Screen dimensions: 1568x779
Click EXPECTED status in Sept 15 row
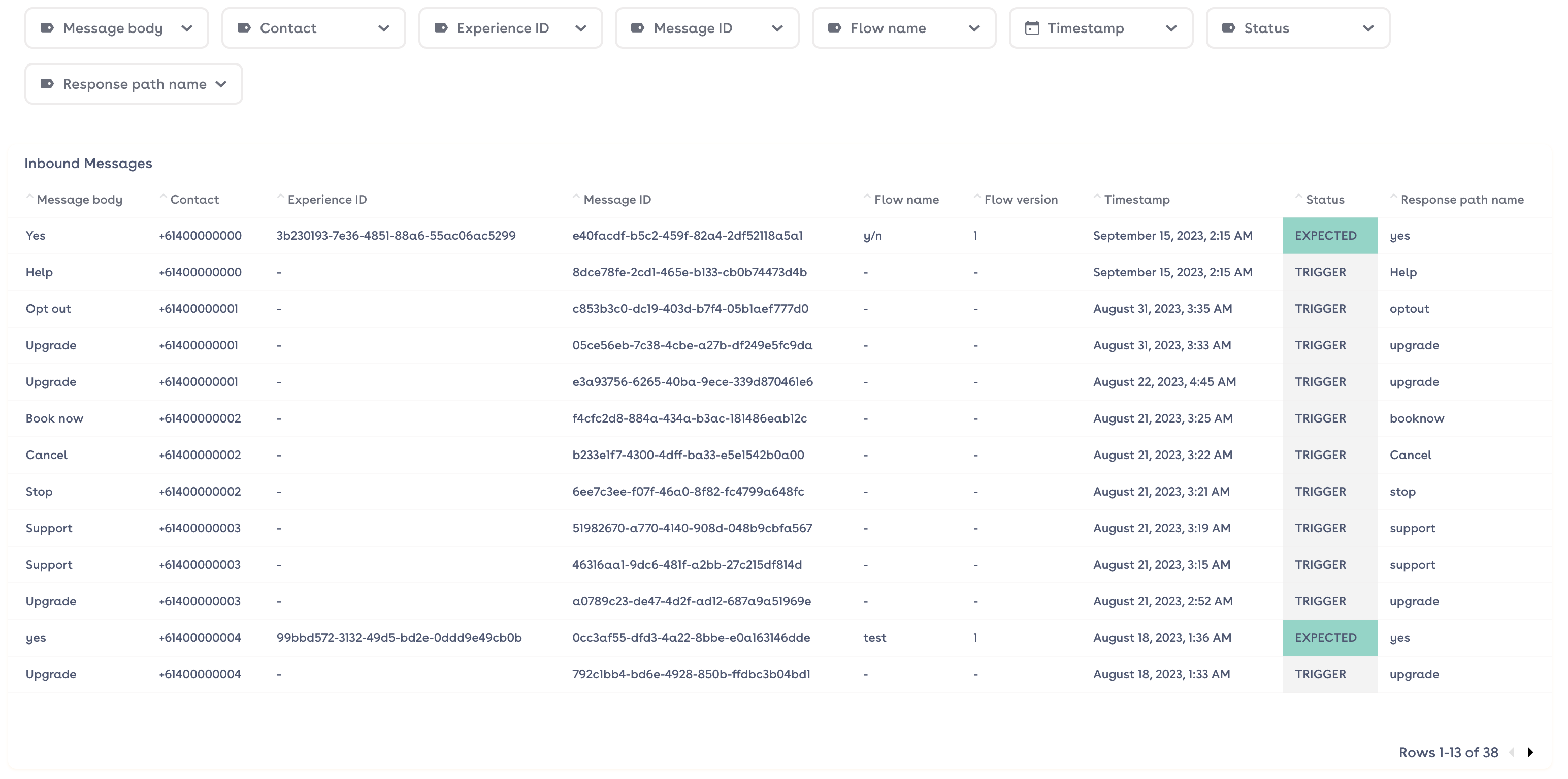pos(1330,236)
